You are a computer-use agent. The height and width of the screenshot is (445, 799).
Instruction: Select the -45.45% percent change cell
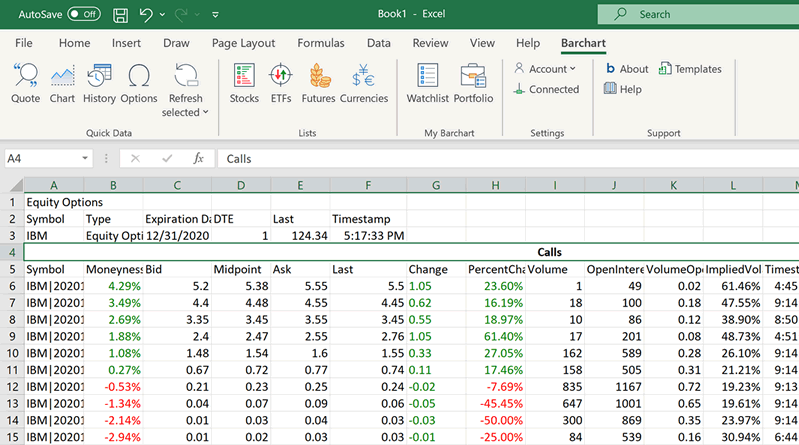[x=495, y=404]
